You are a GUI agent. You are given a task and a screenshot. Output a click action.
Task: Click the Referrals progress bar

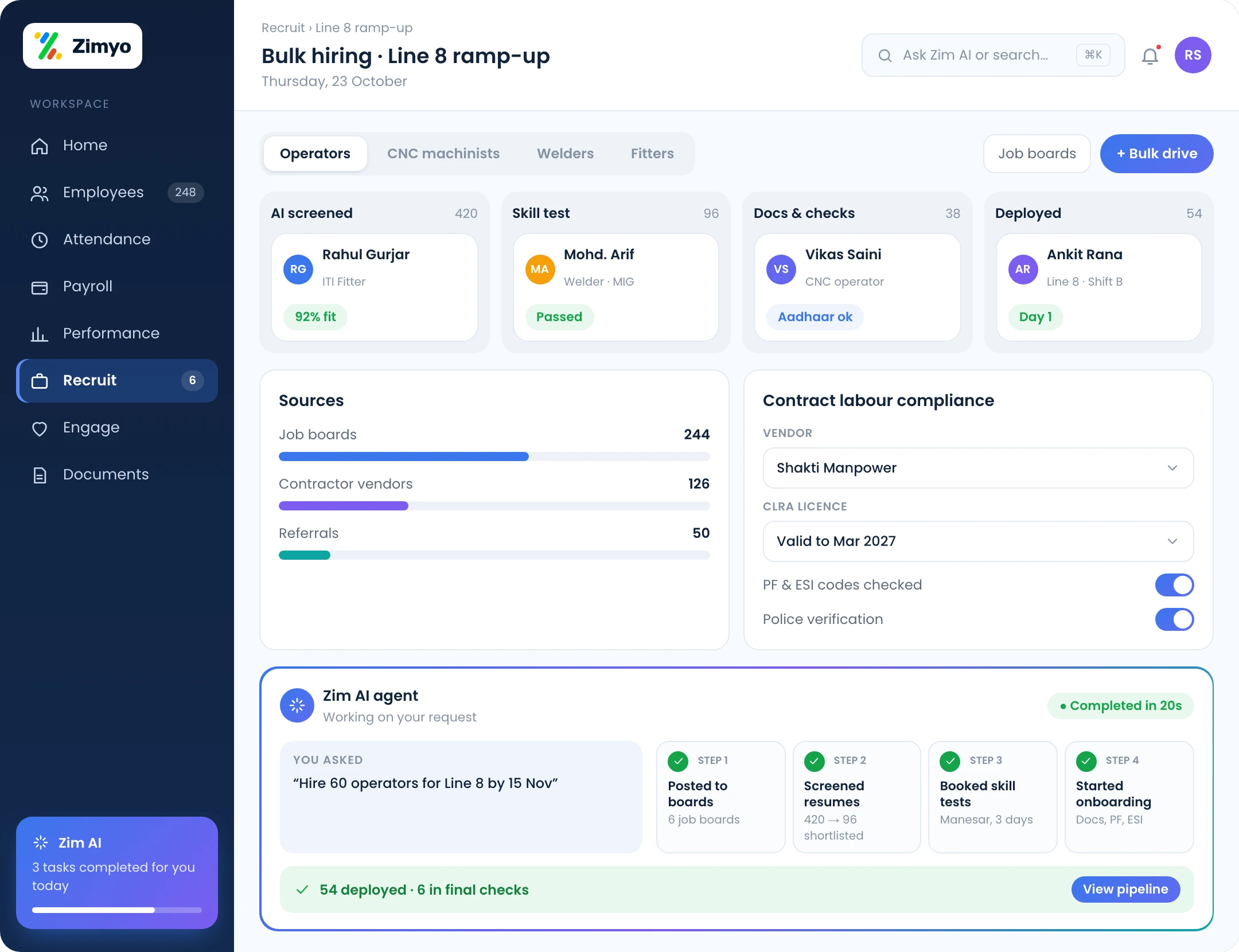[494, 555]
